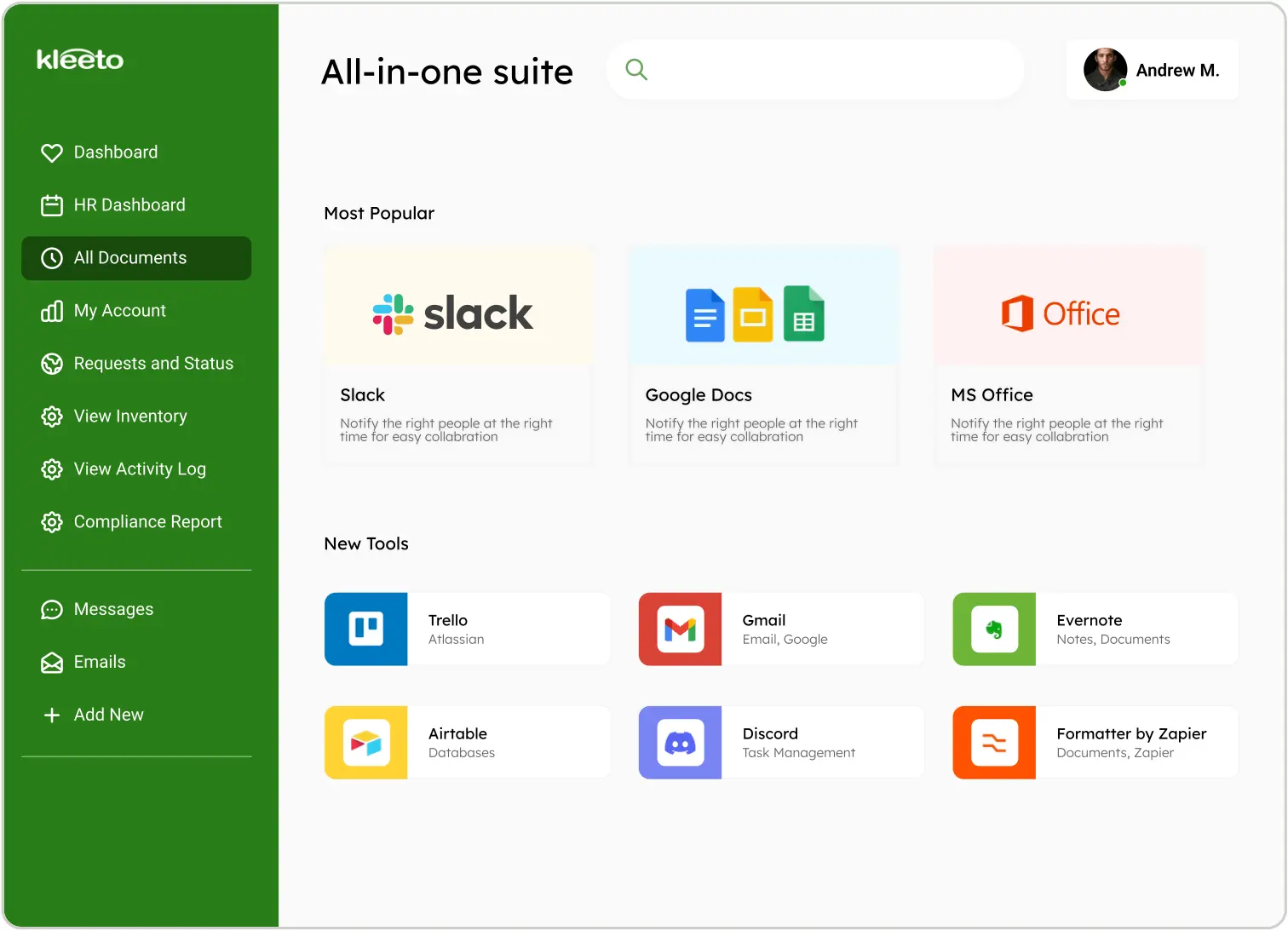Click the gear icon beside View Activity Log
This screenshot has height=931, width=1288.
pos(52,469)
